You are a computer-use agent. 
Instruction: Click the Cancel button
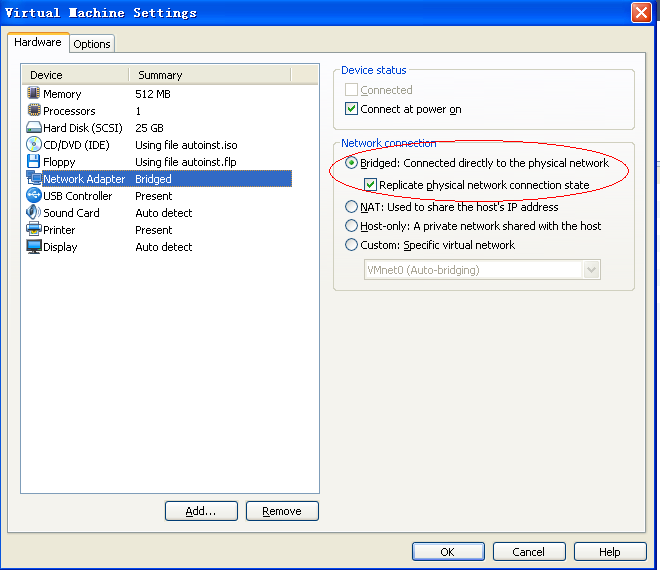pos(529,552)
